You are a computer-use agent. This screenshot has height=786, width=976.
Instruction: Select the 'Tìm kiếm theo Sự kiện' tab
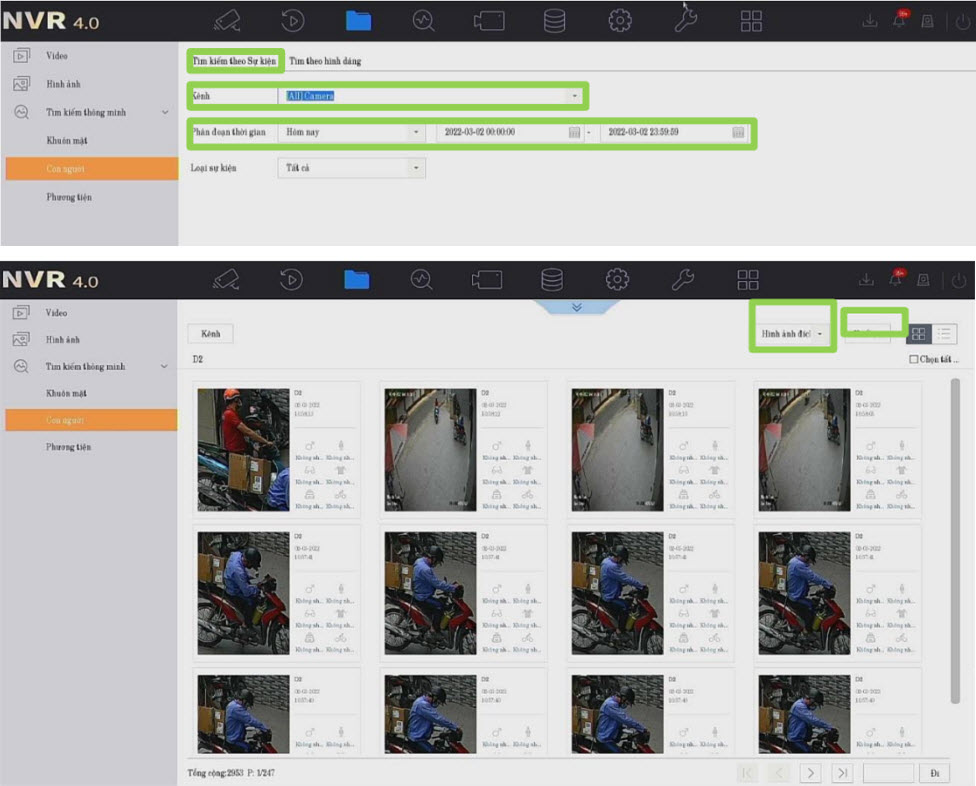tap(234, 61)
